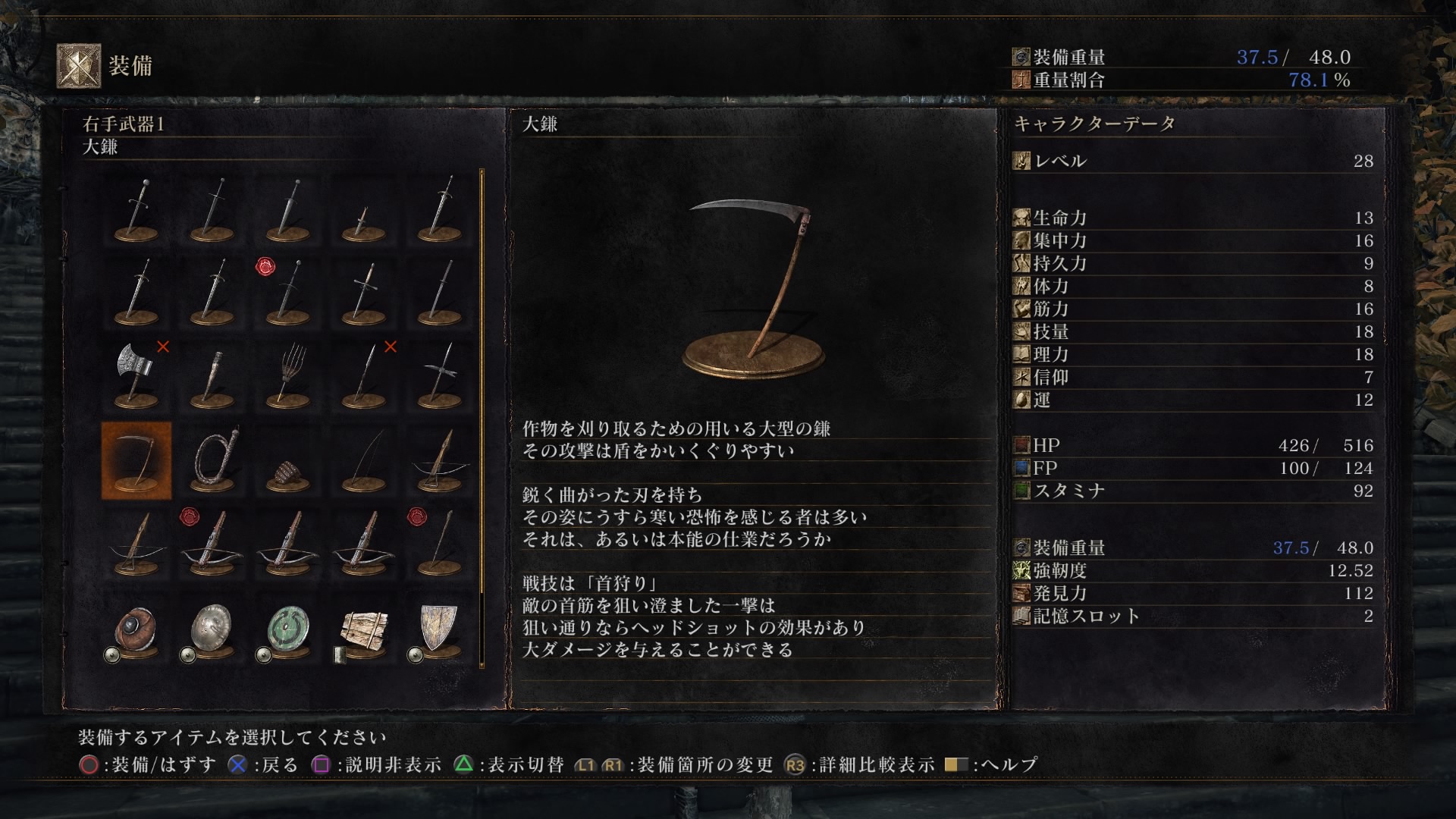Select the longbow weapon icon
The image size is (1456, 819).
[364, 460]
